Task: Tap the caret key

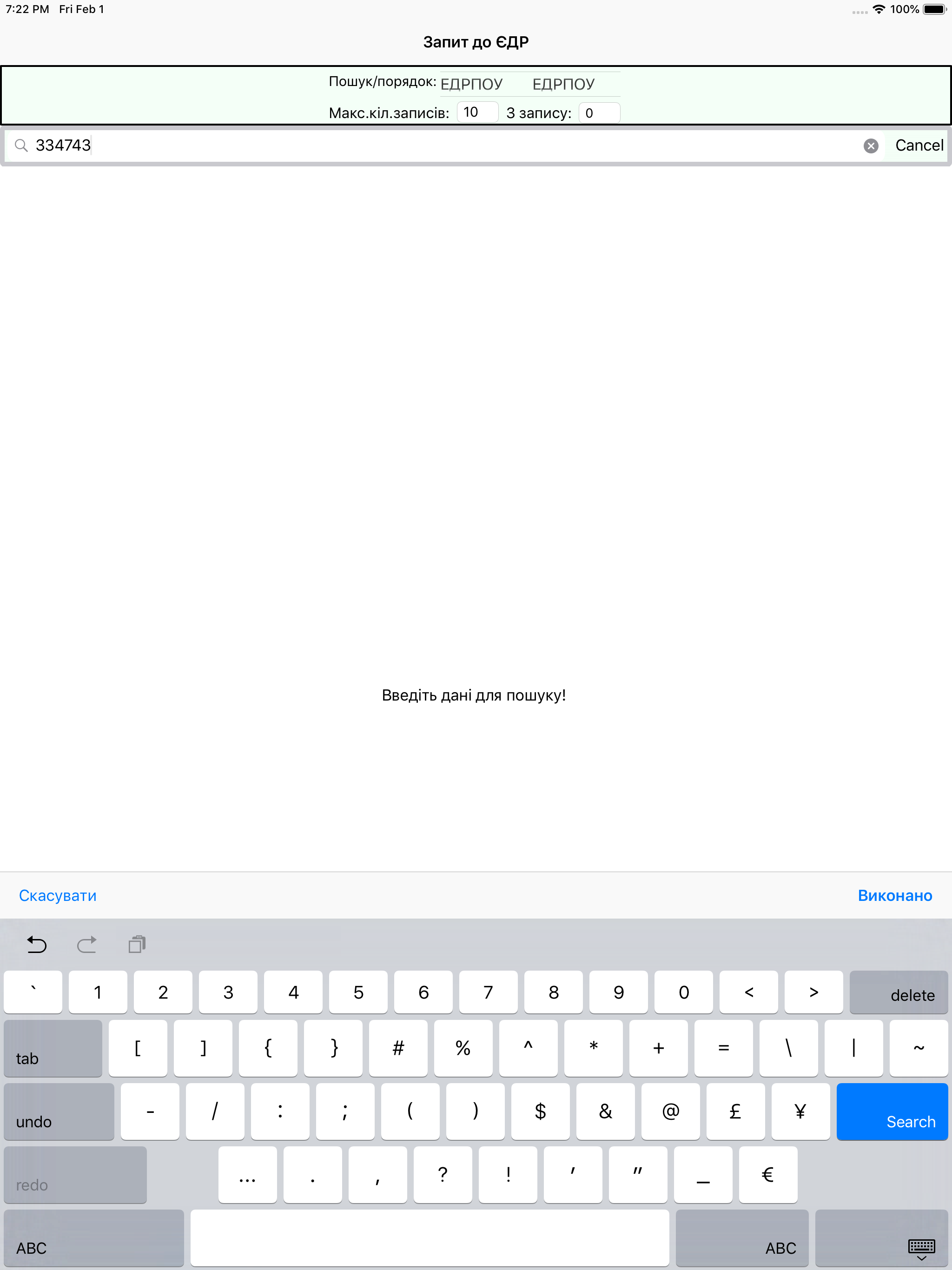Action: [528, 1048]
